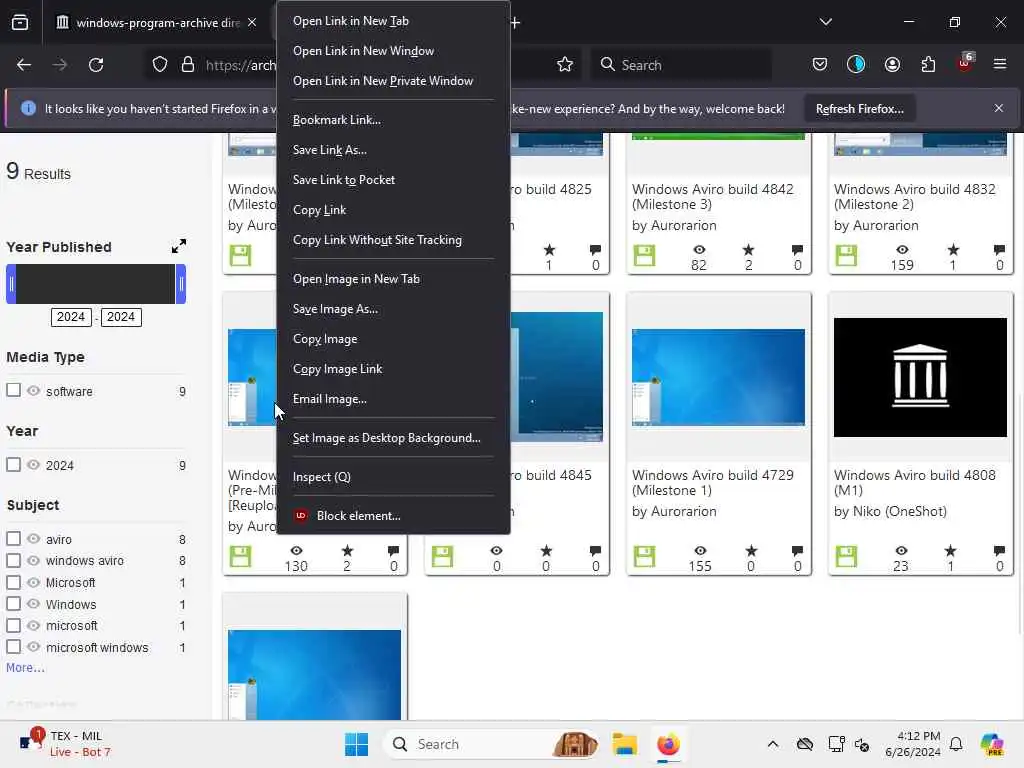1024x768 pixels.
Task: Show hidden system tray icons chevron
Action: tap(773, 744)
